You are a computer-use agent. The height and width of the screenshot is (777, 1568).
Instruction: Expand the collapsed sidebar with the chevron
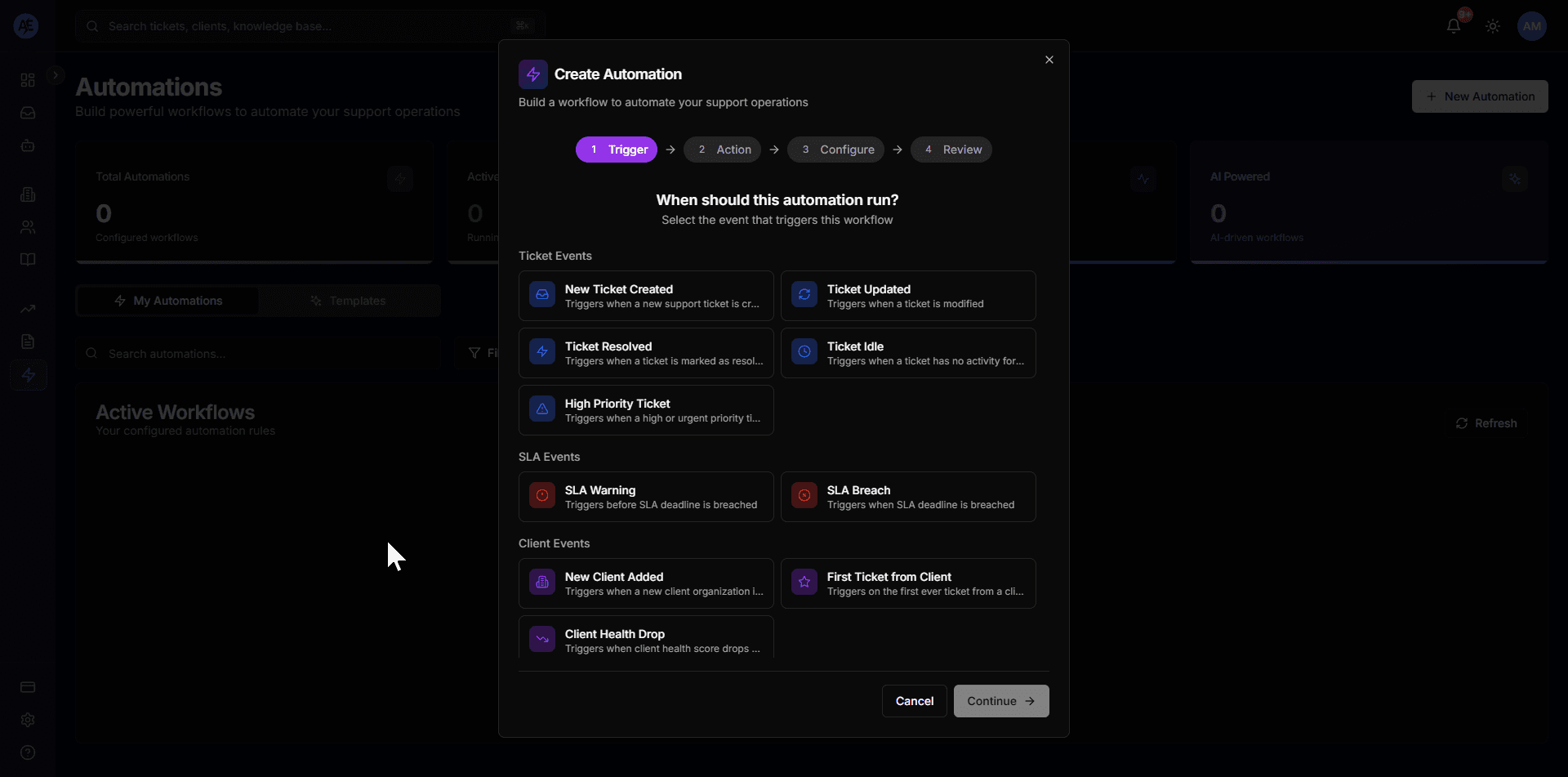point(55,74)
